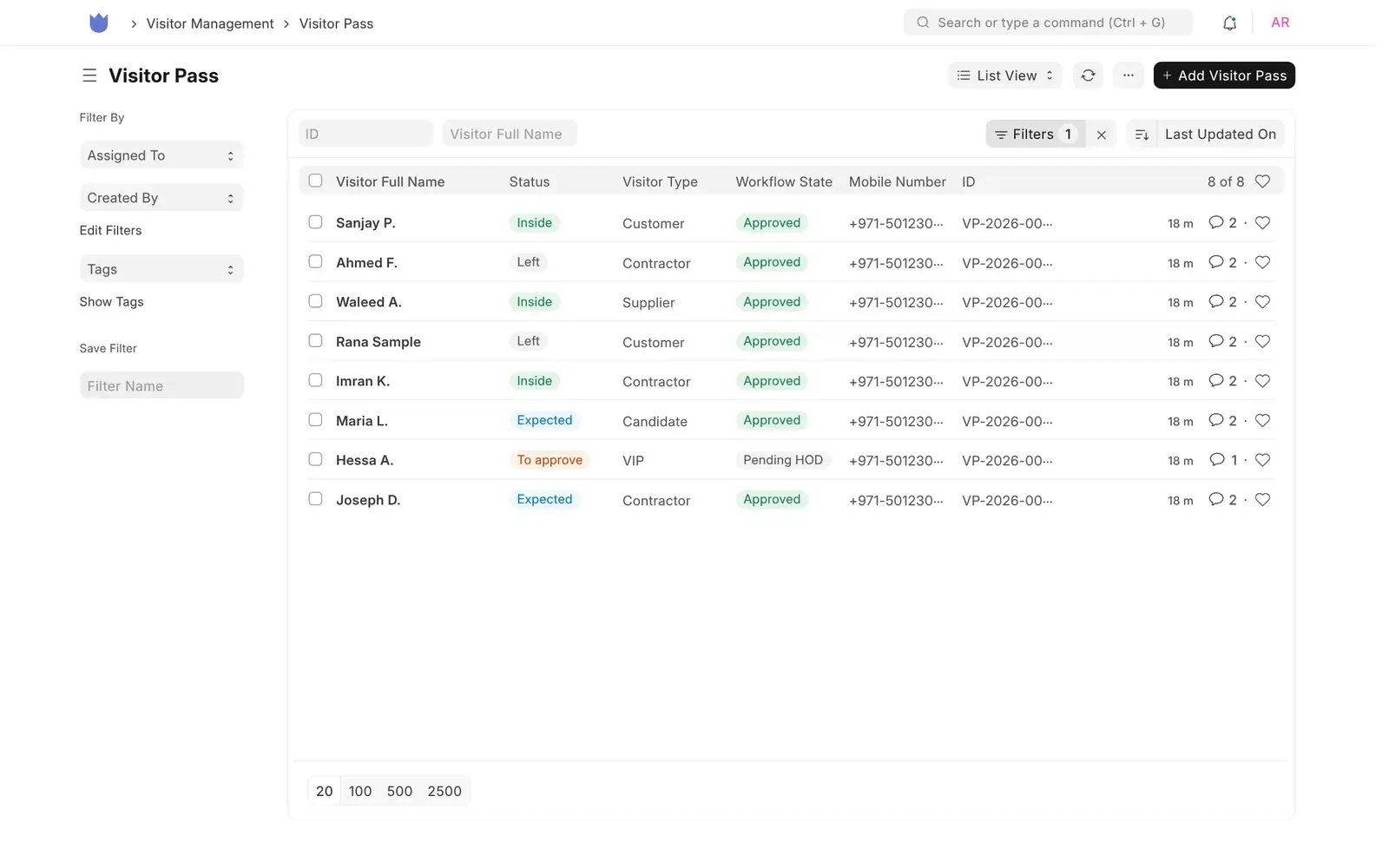The width and height of the screenshot is (1389, 868).
Task: Click the Visitor Full Name filter field
Action: pos(510,134)
